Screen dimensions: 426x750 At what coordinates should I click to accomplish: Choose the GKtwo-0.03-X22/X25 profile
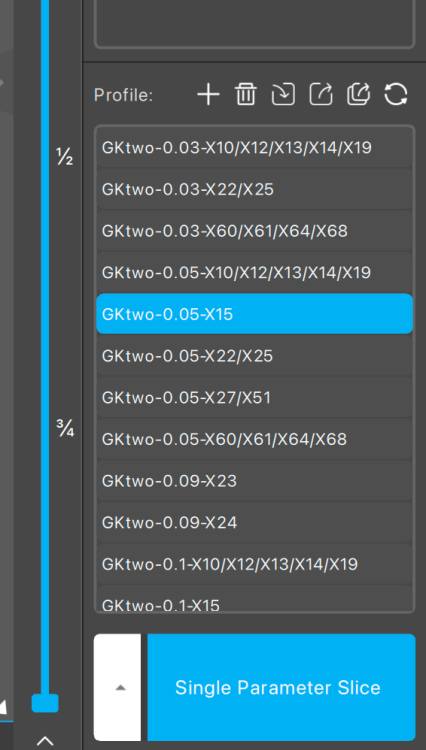(x=254, y=189)
